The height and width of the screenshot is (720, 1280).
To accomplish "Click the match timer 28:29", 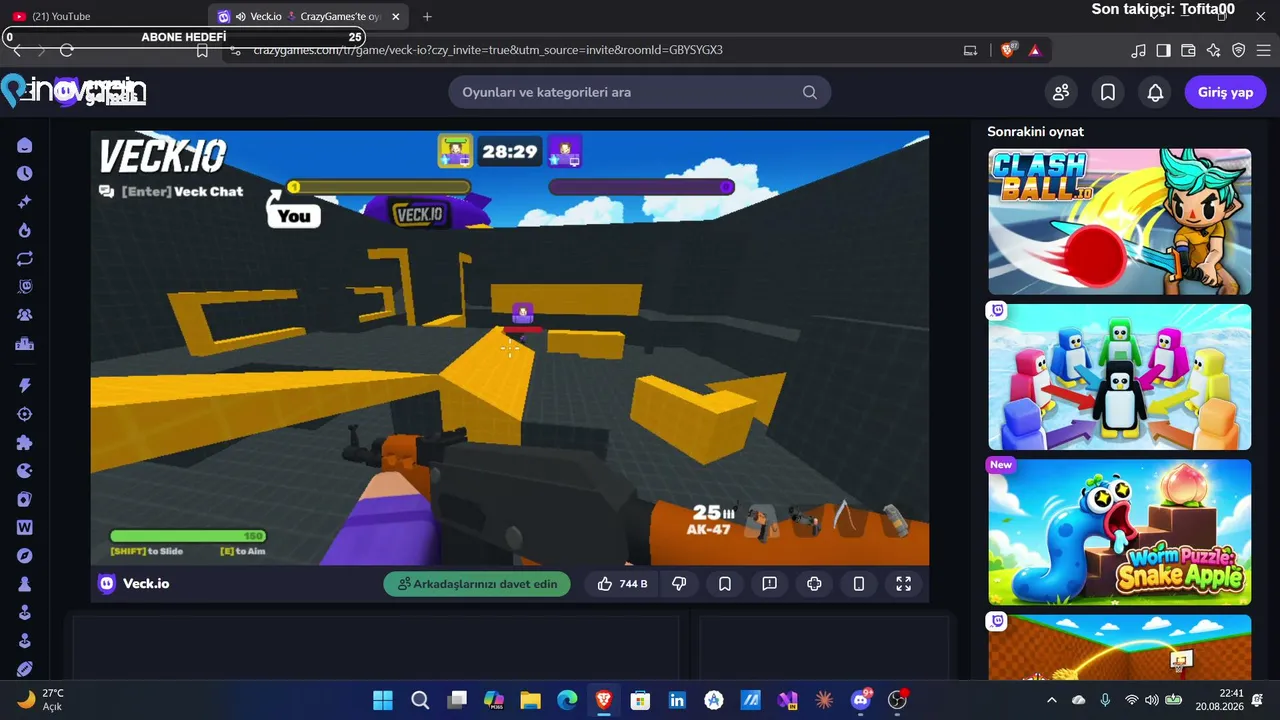I will point(510,152).
